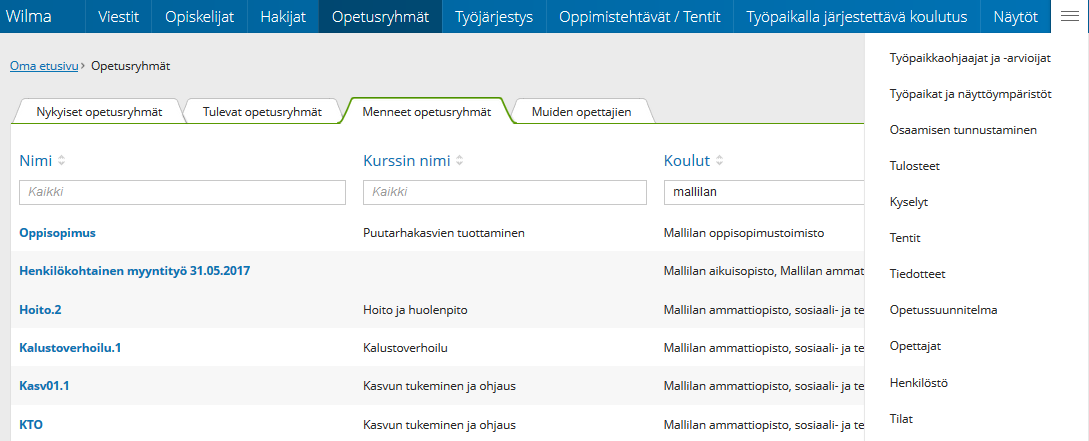Open Kalustoverhoilu.1 teaching group

click(70, 347)
